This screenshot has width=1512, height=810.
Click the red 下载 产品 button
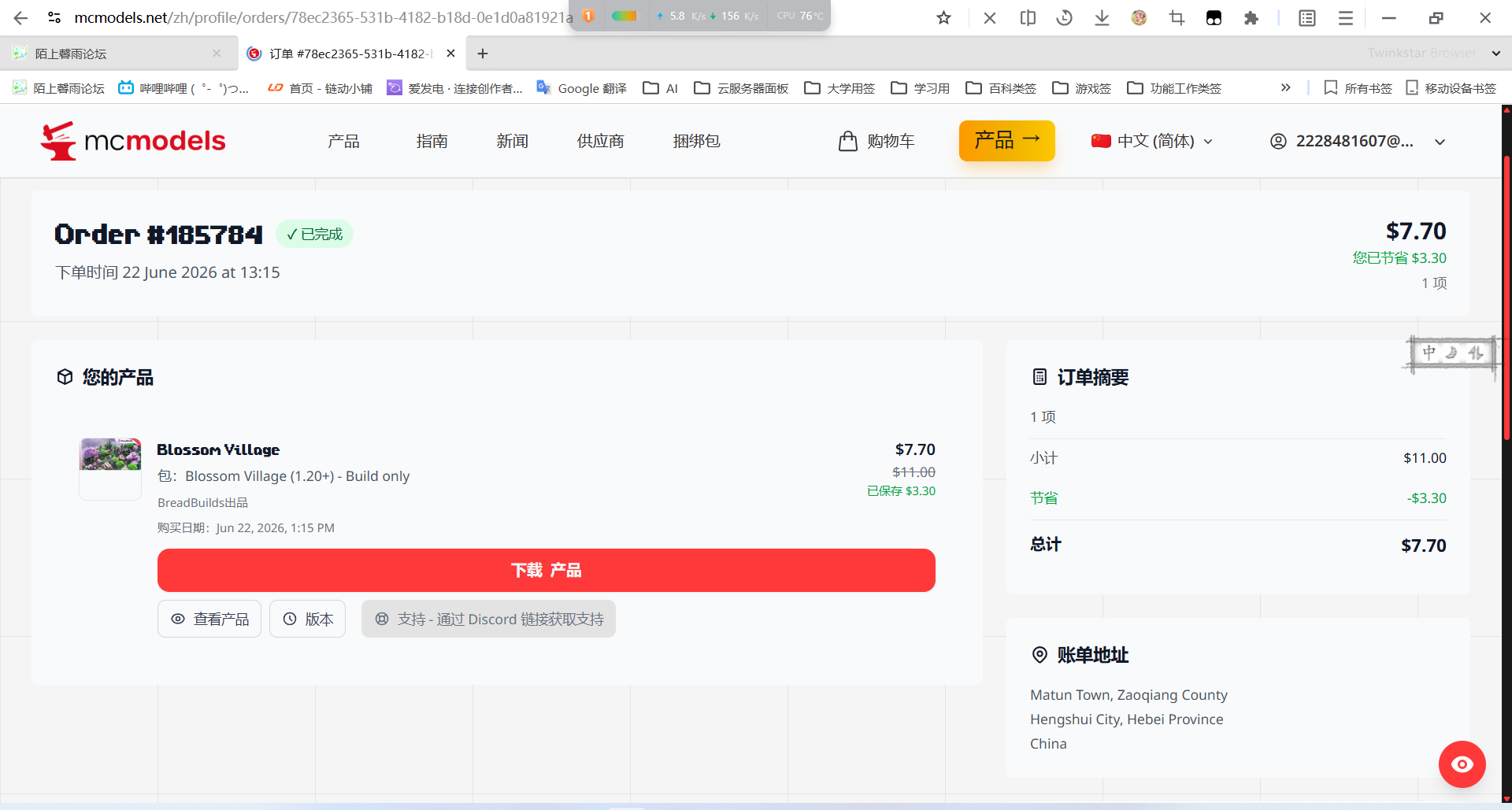pos(546,570)
